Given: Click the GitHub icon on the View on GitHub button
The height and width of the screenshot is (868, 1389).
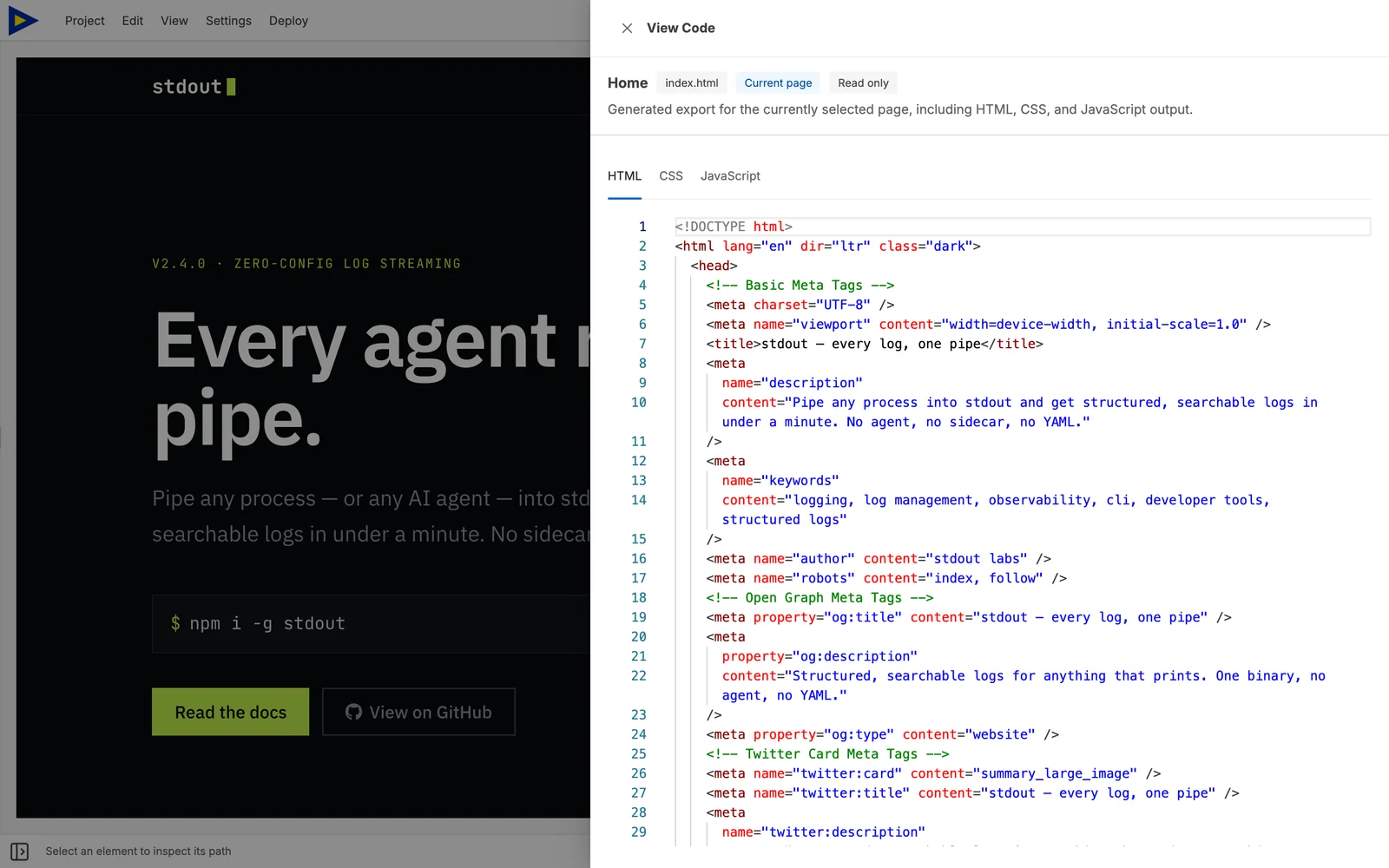Looking at the screenshot, I should coord(353,712).
